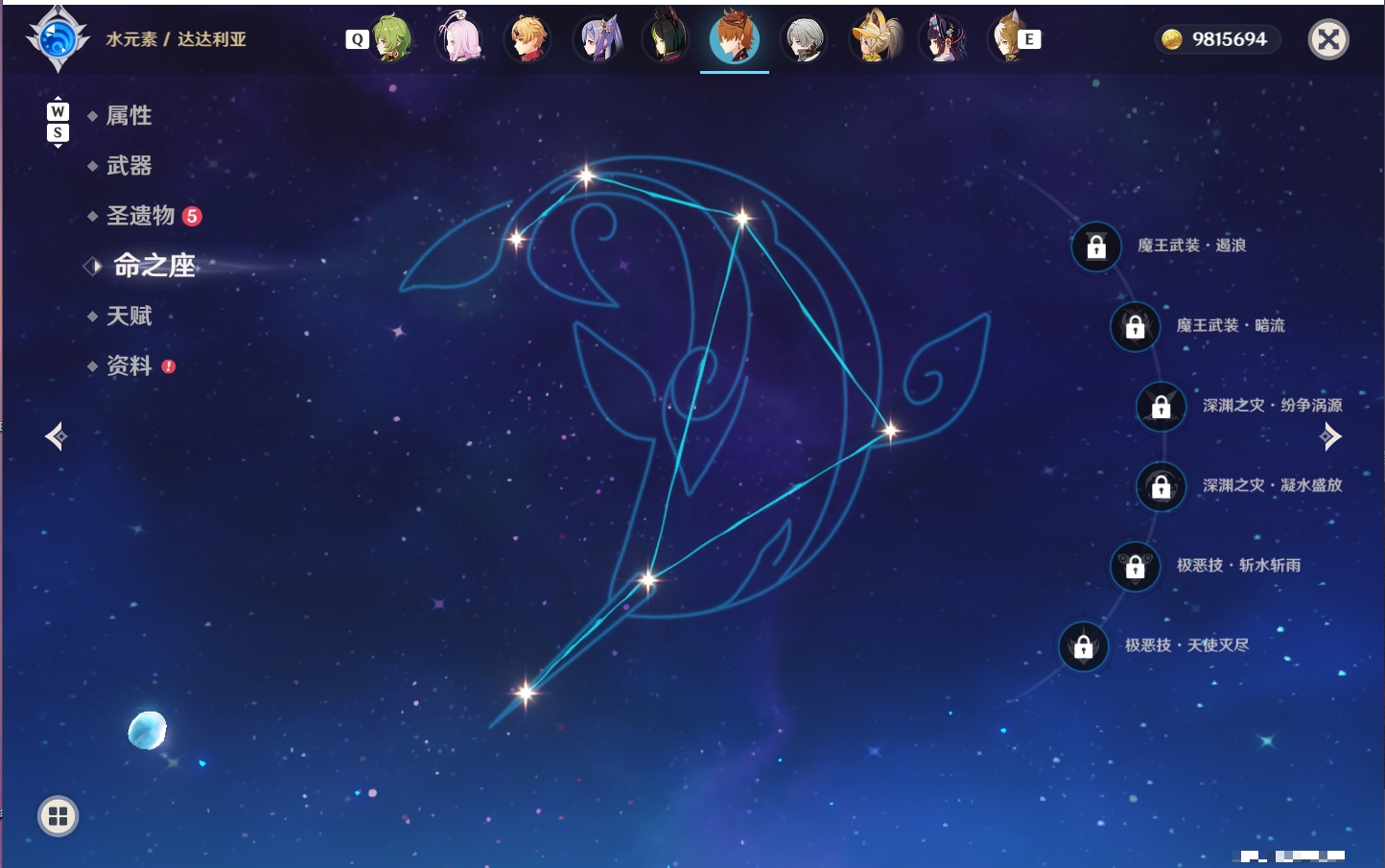Open the locked 魔王武装·暗流 constellation node
1385x868 pixels.
click(x=1135, y=326)
